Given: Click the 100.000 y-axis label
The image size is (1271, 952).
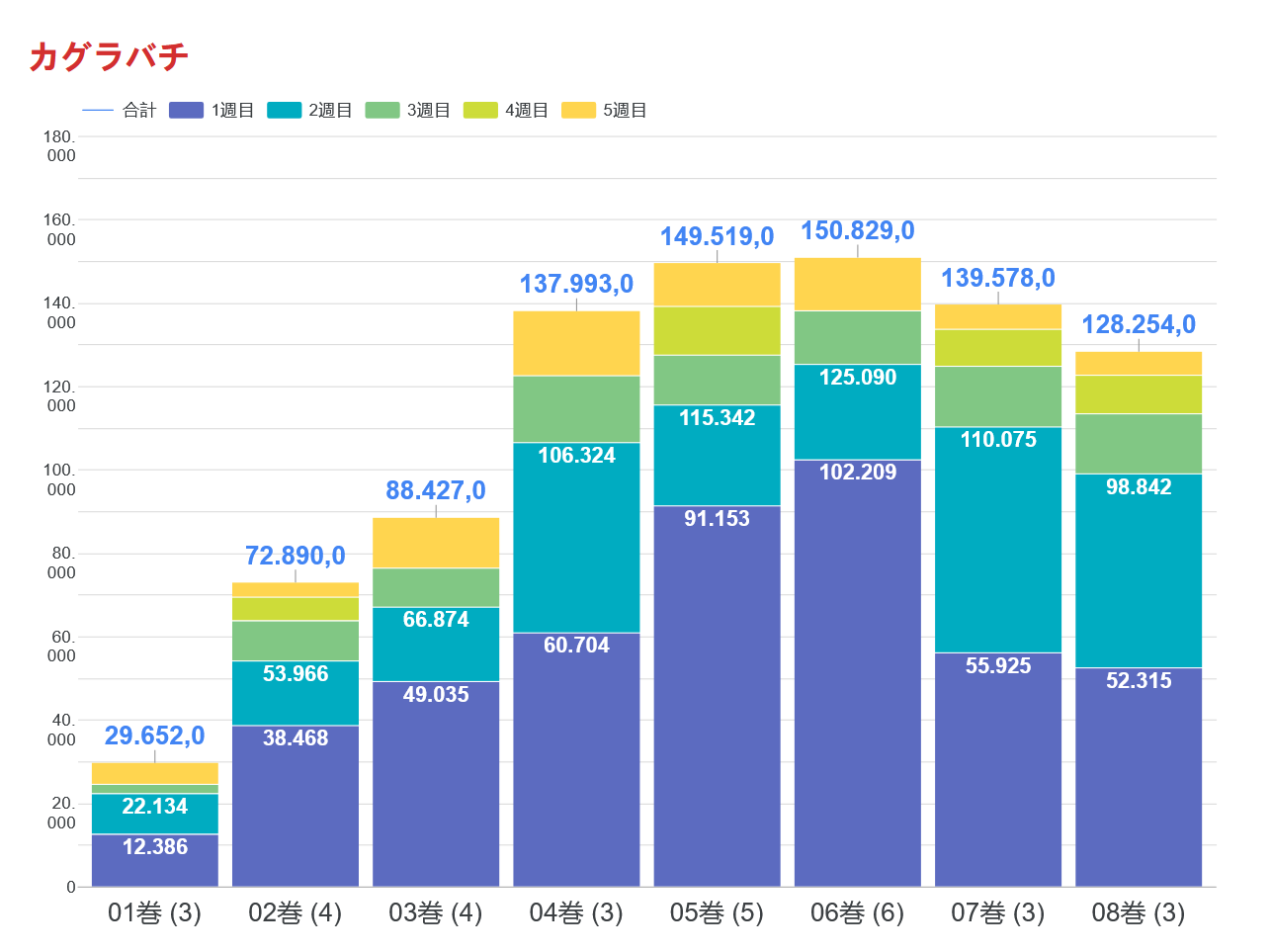Looking at the screenshot, I should pos(59,479).
